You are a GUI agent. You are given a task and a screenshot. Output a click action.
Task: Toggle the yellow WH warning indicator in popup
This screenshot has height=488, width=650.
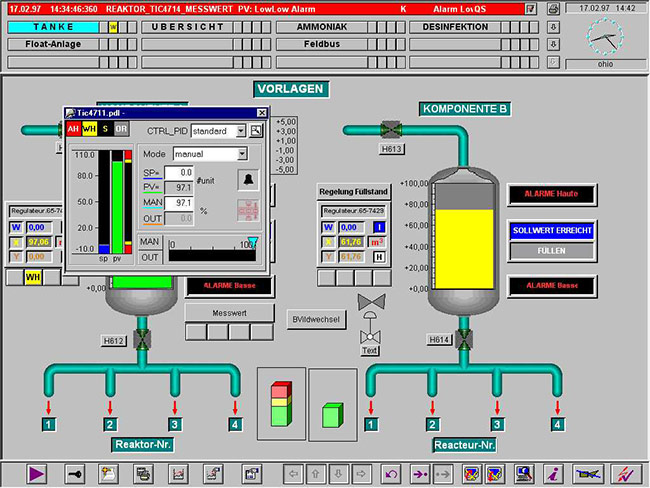[x=89, y=130]
